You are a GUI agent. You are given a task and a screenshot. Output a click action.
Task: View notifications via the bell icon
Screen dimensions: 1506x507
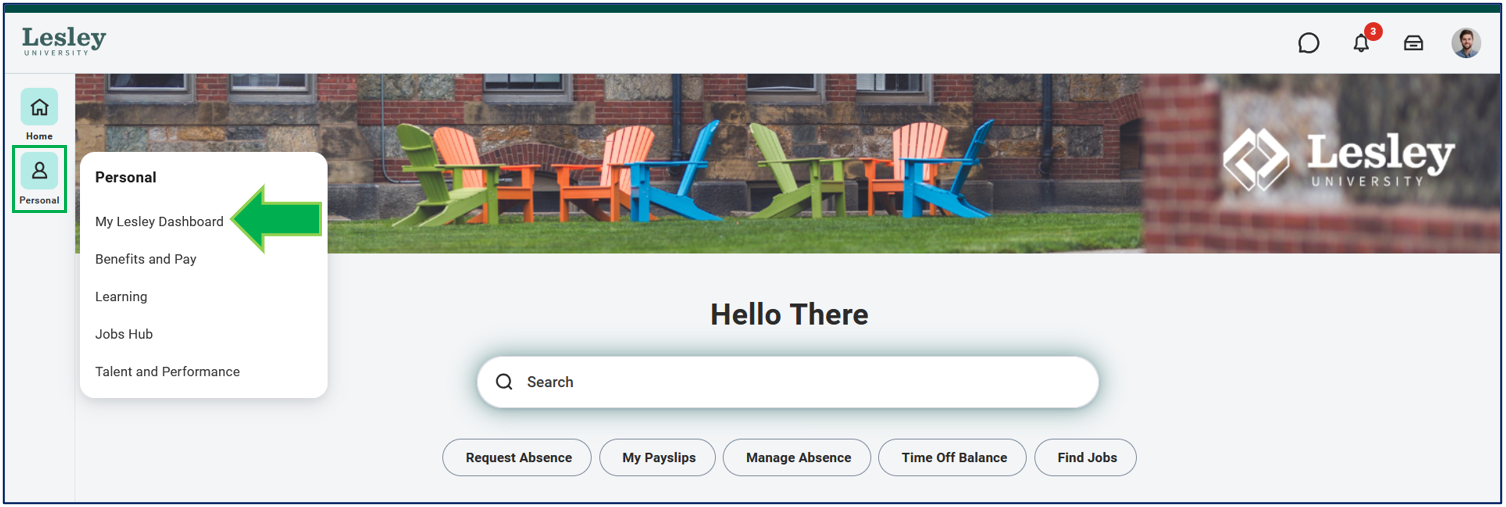(1361, 43)
